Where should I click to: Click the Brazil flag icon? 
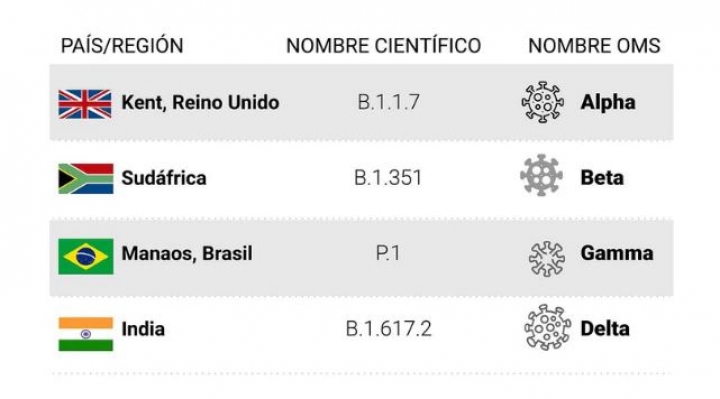pos(86,256)
